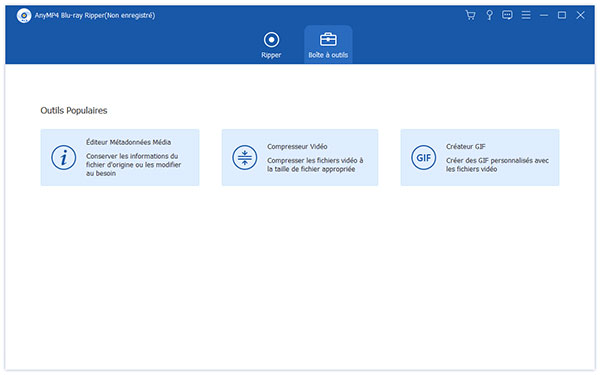Open the feedback chat bubble icon
Screen dimensions: 600x375
(507, 15)
